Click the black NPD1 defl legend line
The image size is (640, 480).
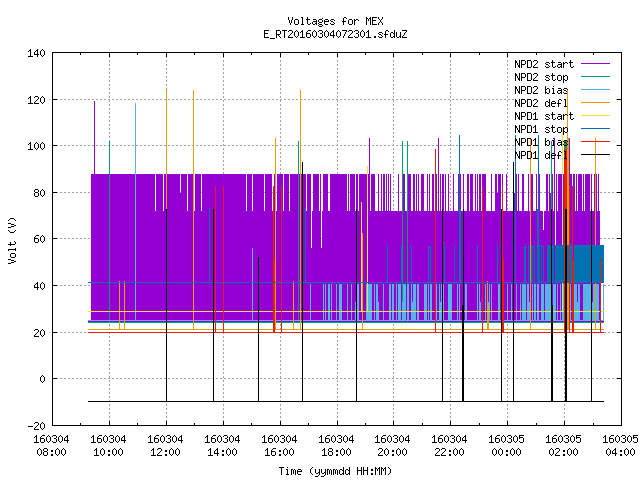595,155
